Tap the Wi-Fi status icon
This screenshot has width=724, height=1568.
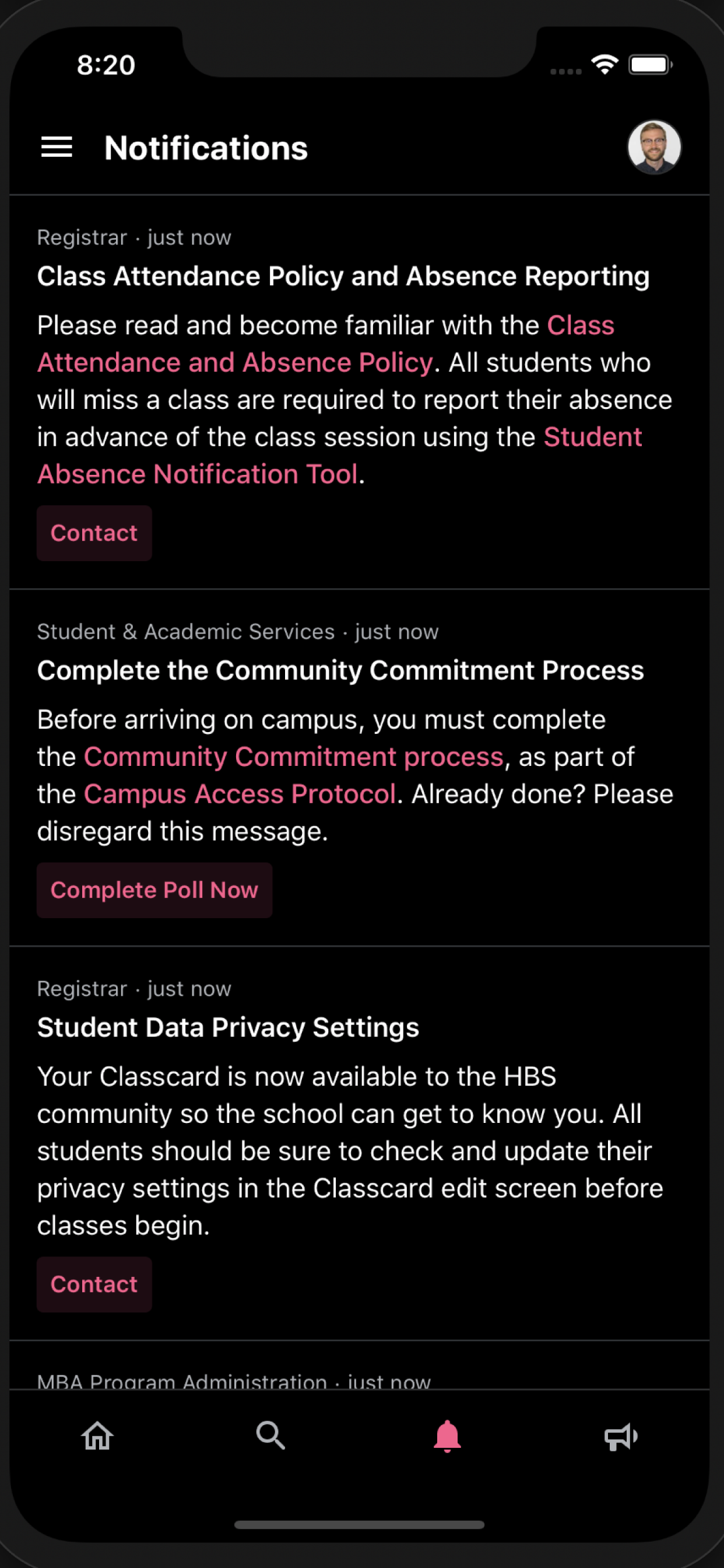604,65
